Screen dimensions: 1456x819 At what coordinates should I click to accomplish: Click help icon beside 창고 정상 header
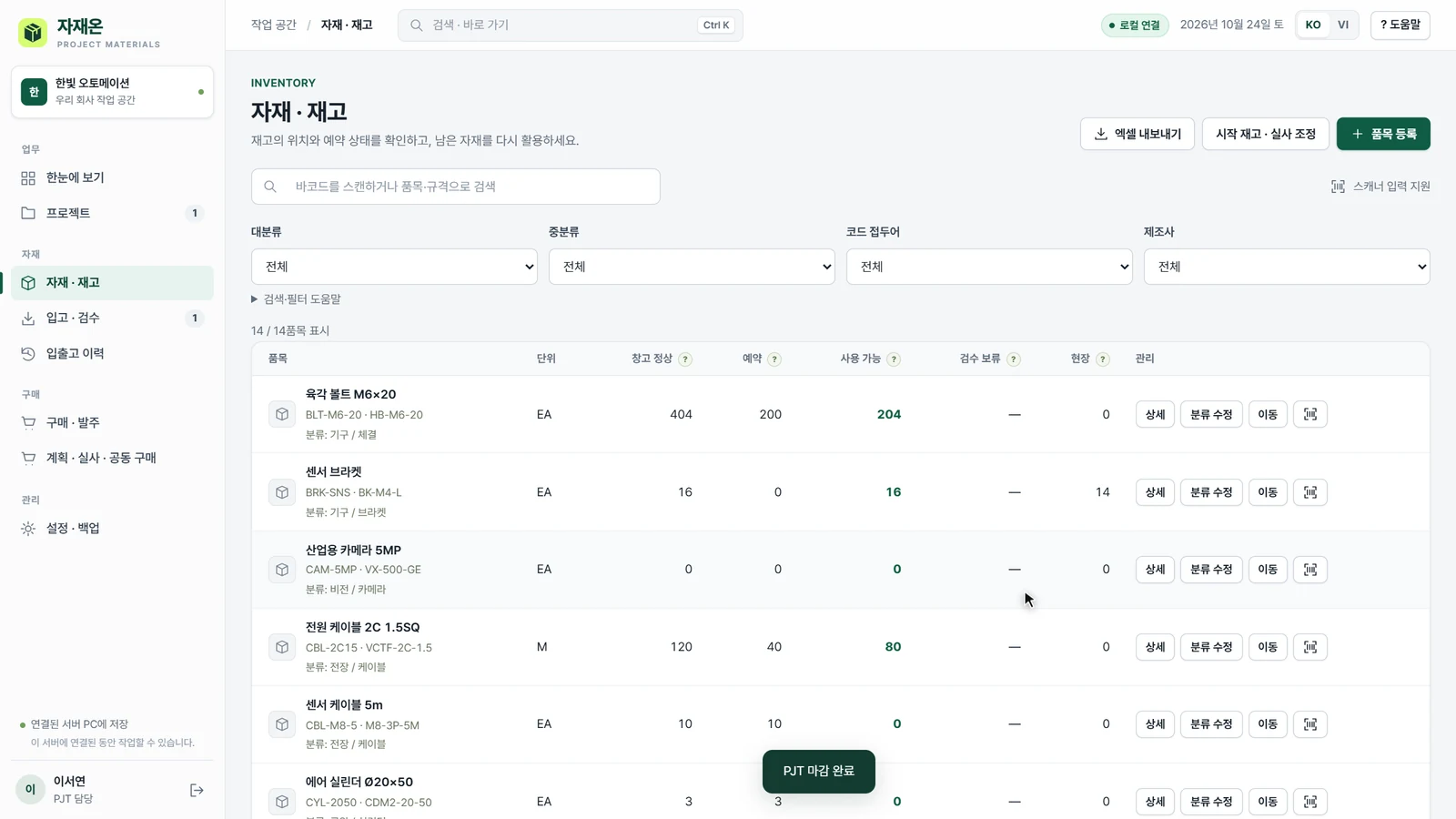click(x=685, y=359)
